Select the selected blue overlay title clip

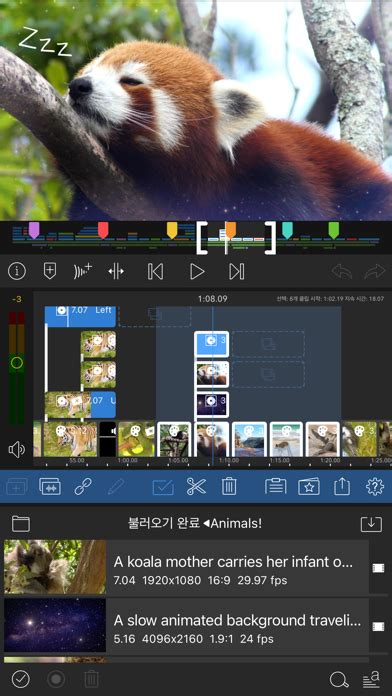coord(212,344)
